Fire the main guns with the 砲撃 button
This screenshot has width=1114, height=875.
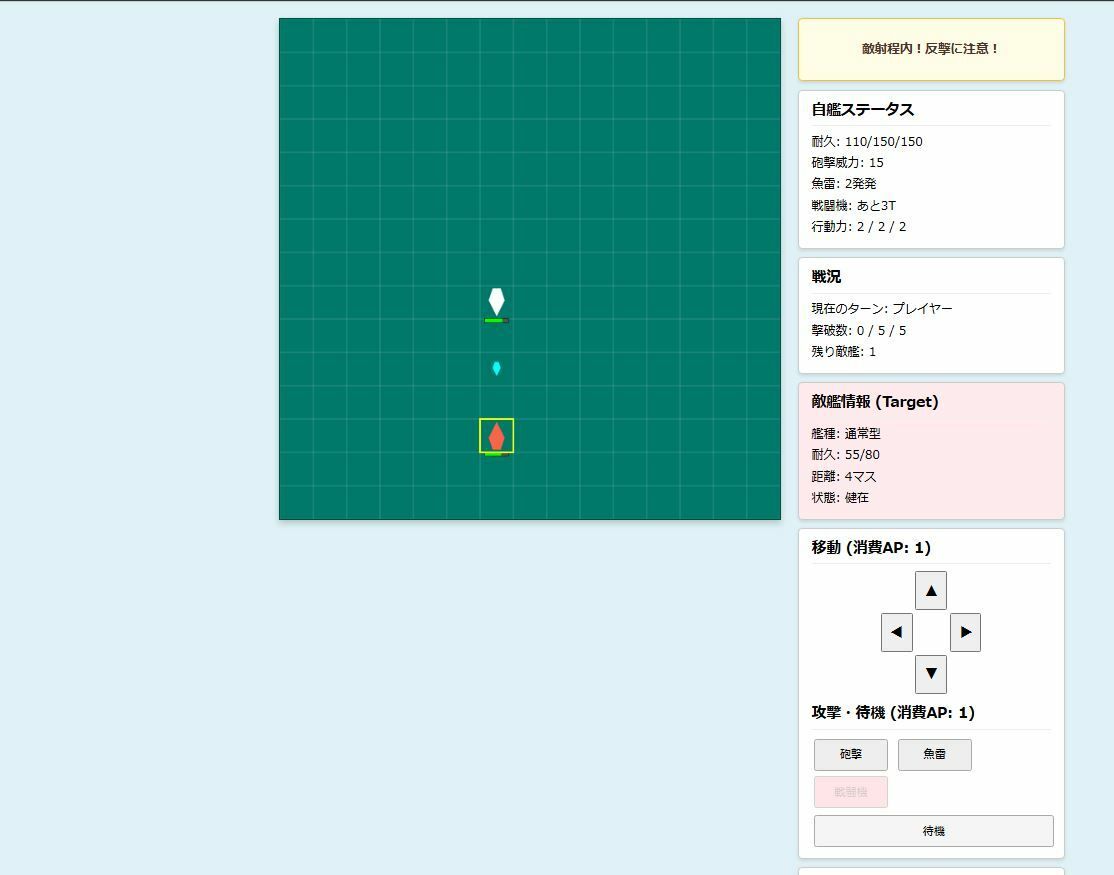coord(850,755)
